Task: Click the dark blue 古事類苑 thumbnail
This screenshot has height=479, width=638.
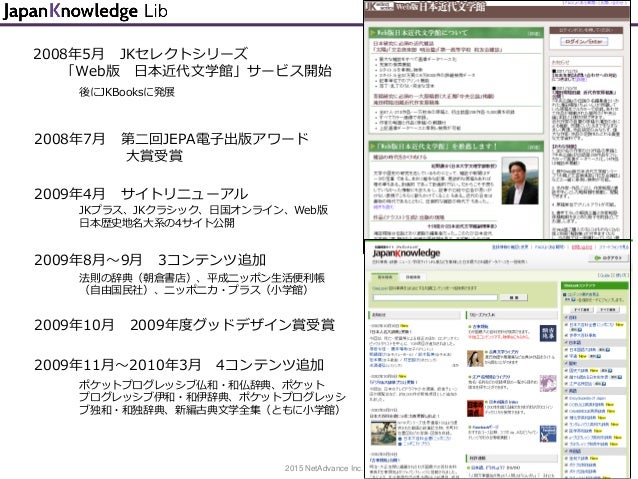Action: click(548, 333)
